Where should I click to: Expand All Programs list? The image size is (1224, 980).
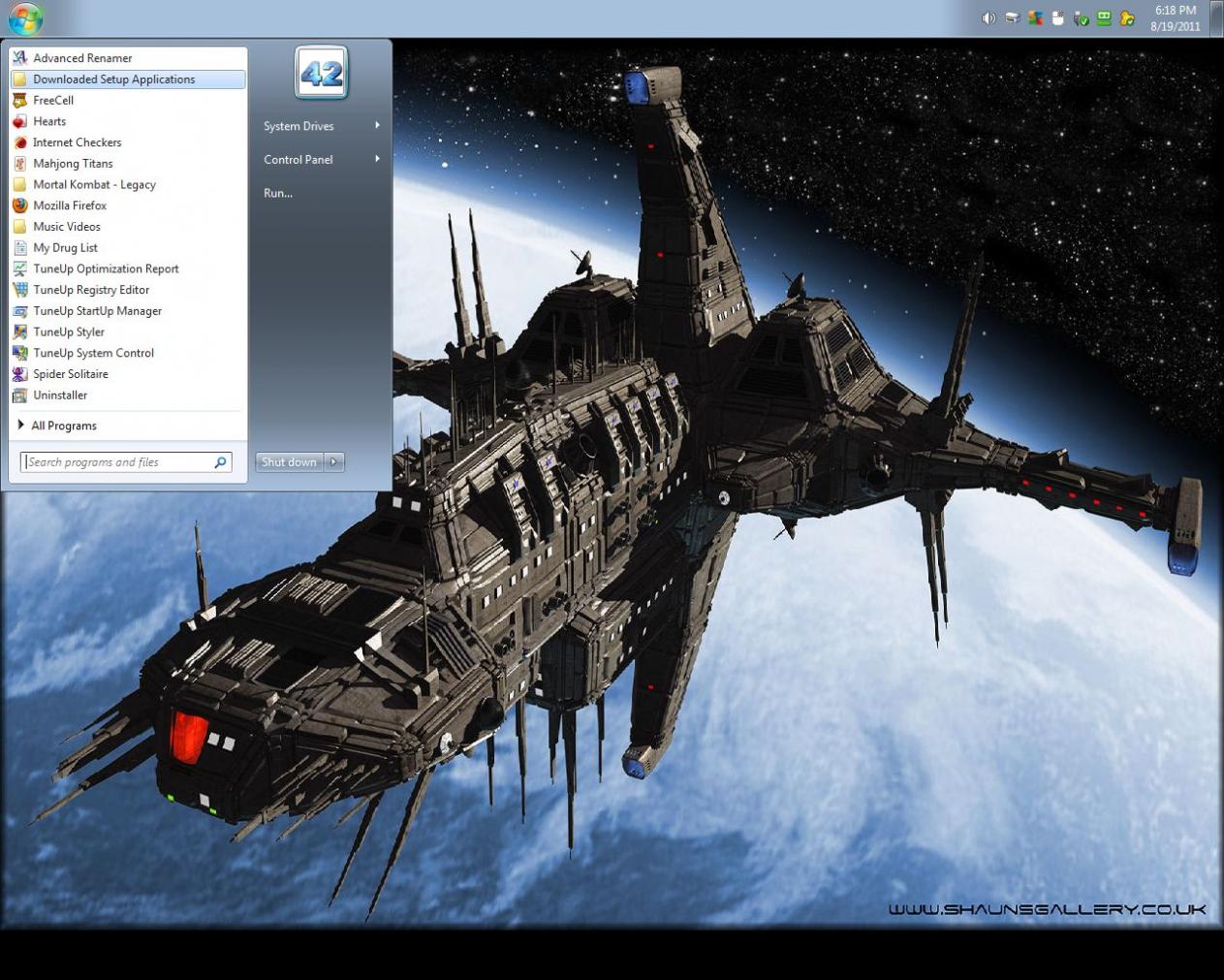coord(127,426)
